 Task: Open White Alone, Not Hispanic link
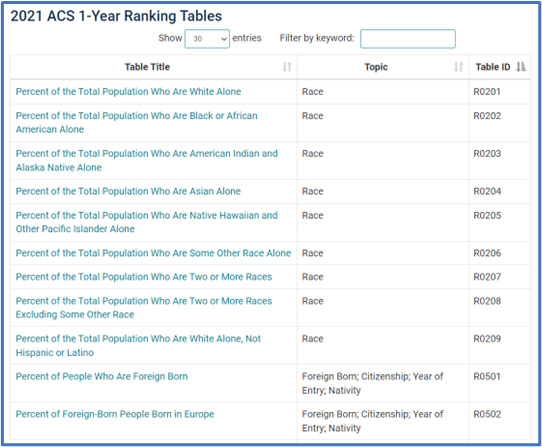point(138,345)
